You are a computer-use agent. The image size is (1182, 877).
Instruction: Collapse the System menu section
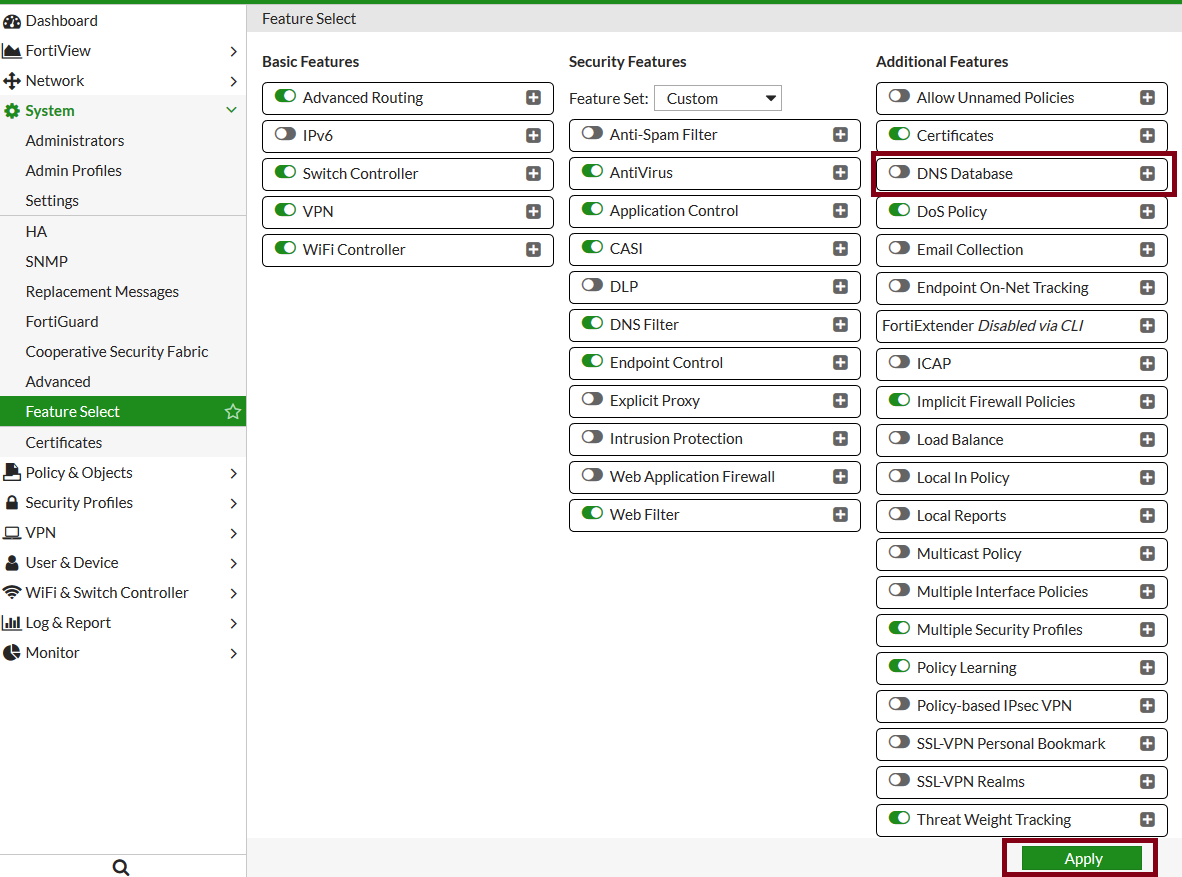point(231,111)
